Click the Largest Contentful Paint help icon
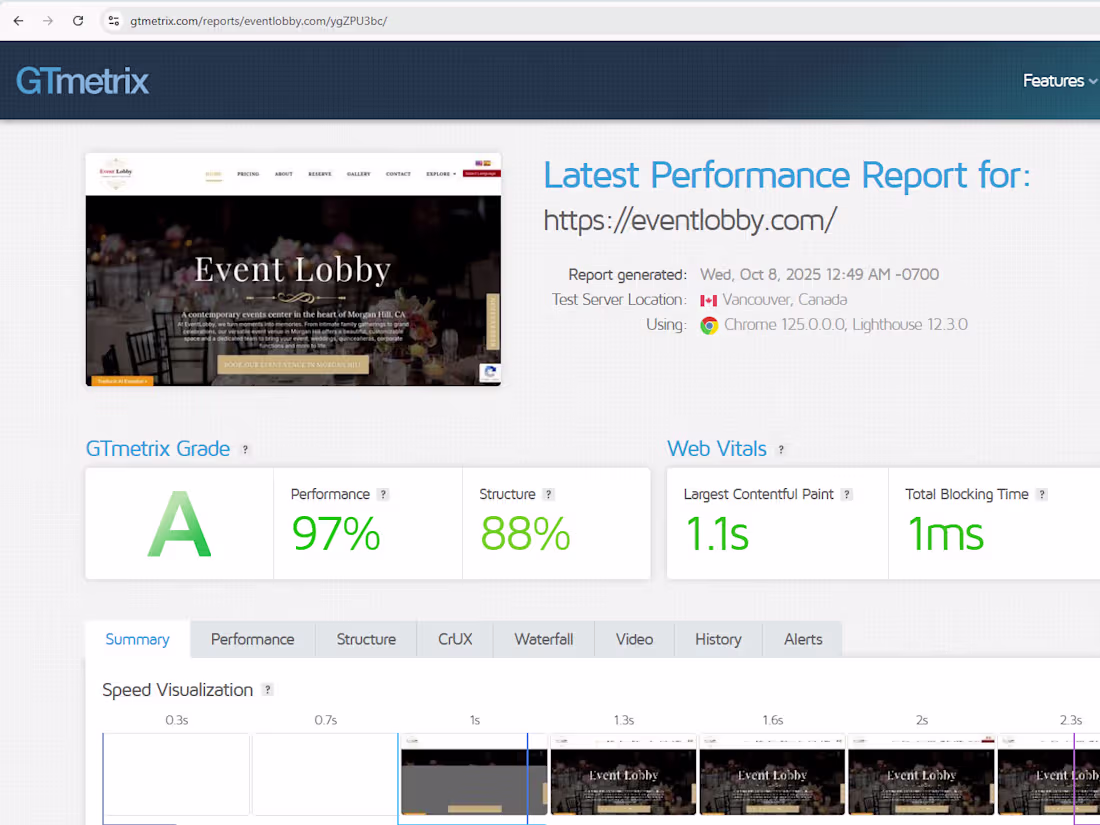Image resolution: width=1100 pixels, height=825 pixels. click(x=847, y=494)
